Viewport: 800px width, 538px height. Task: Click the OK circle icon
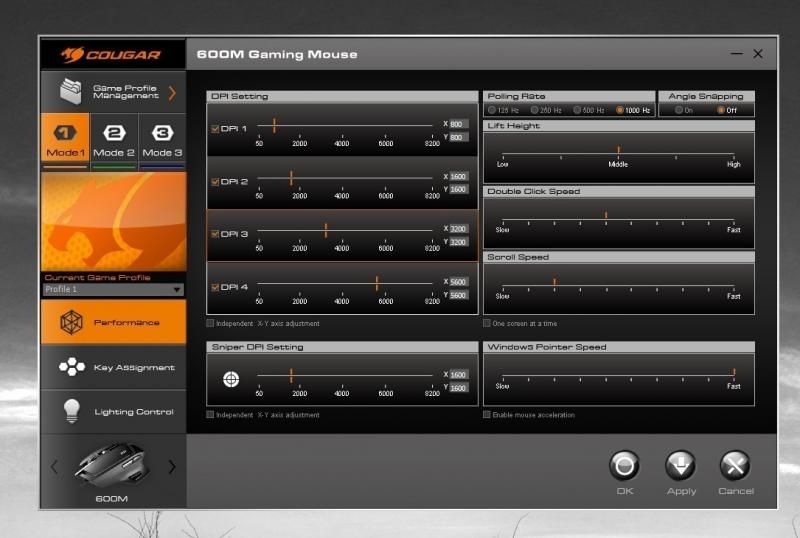tap(624, 465)
